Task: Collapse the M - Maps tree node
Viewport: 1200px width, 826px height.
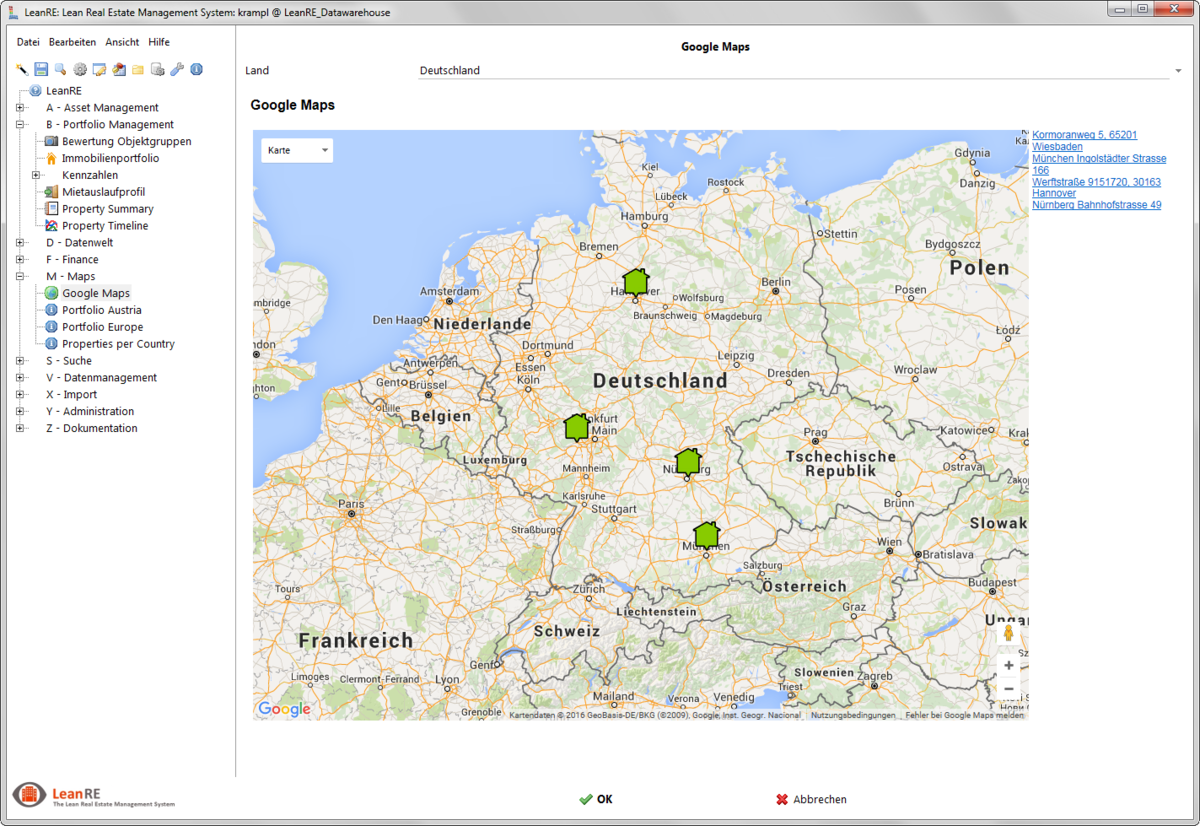Action: [x=20, y=277]
